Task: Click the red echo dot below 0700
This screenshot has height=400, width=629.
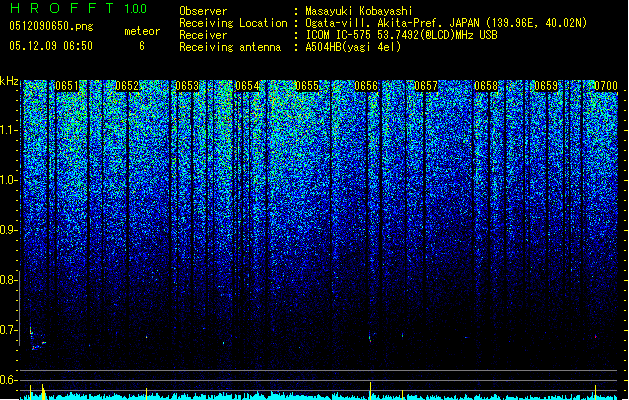Action: 596,337
